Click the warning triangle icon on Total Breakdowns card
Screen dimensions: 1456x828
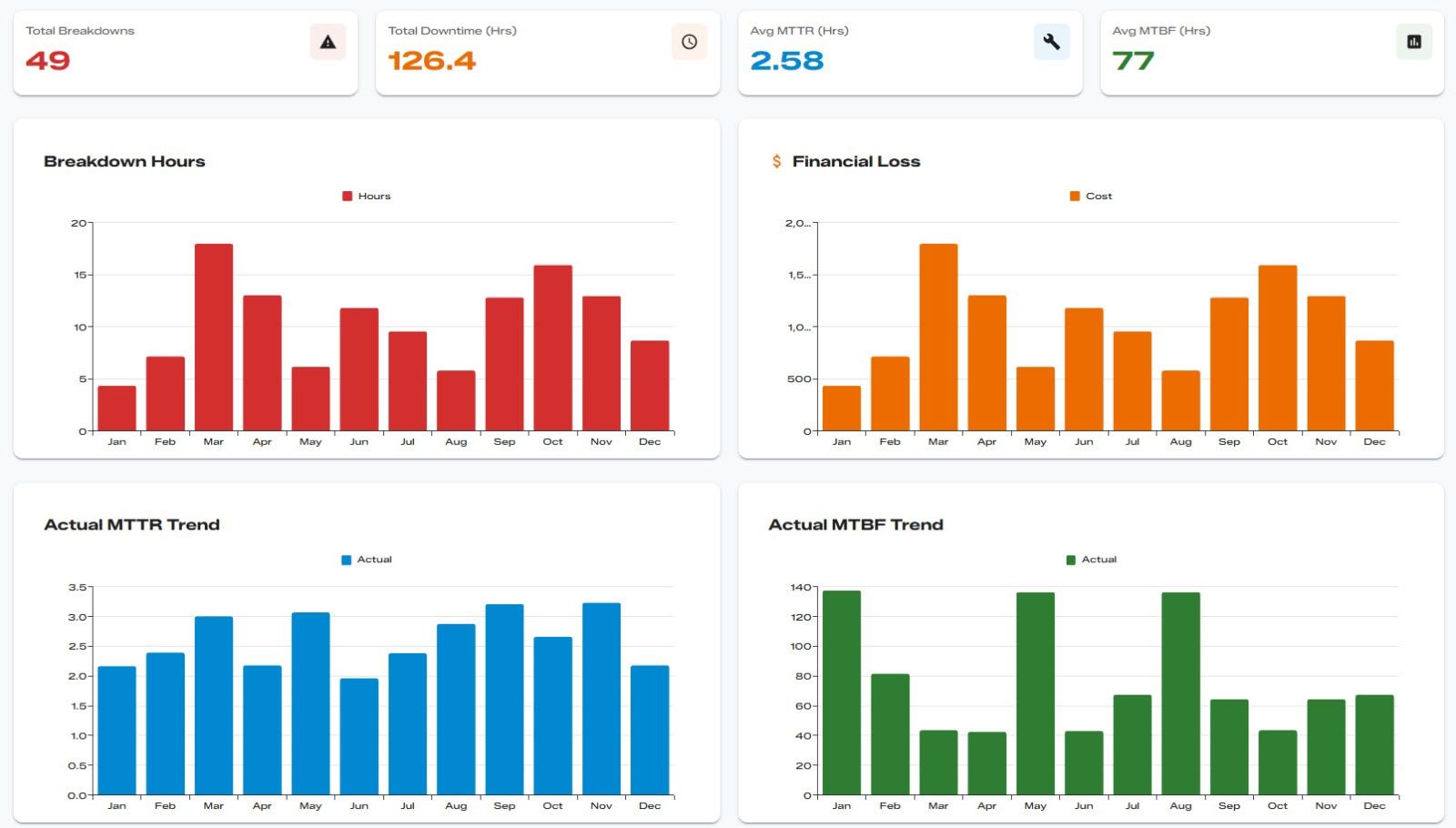[x=328, y=42]
